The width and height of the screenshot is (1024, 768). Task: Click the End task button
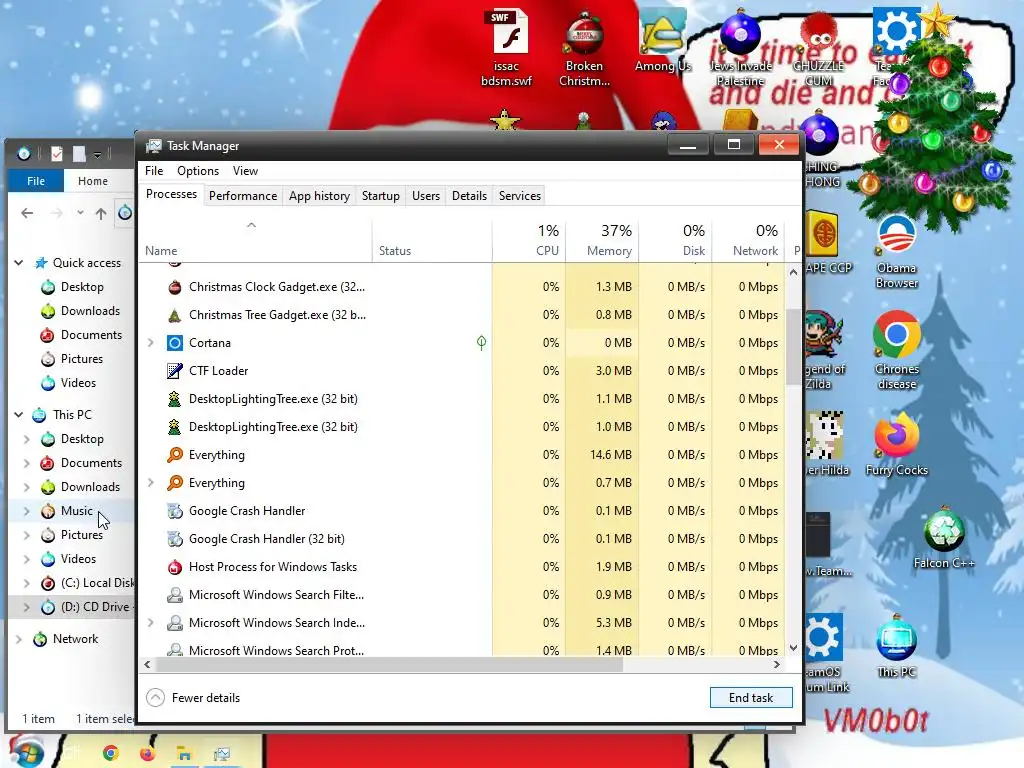pos(751,697)
